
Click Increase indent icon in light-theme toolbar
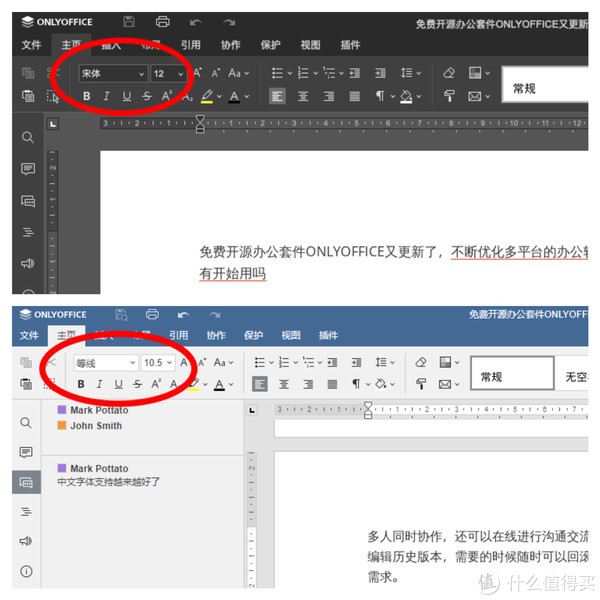[356, 362]
